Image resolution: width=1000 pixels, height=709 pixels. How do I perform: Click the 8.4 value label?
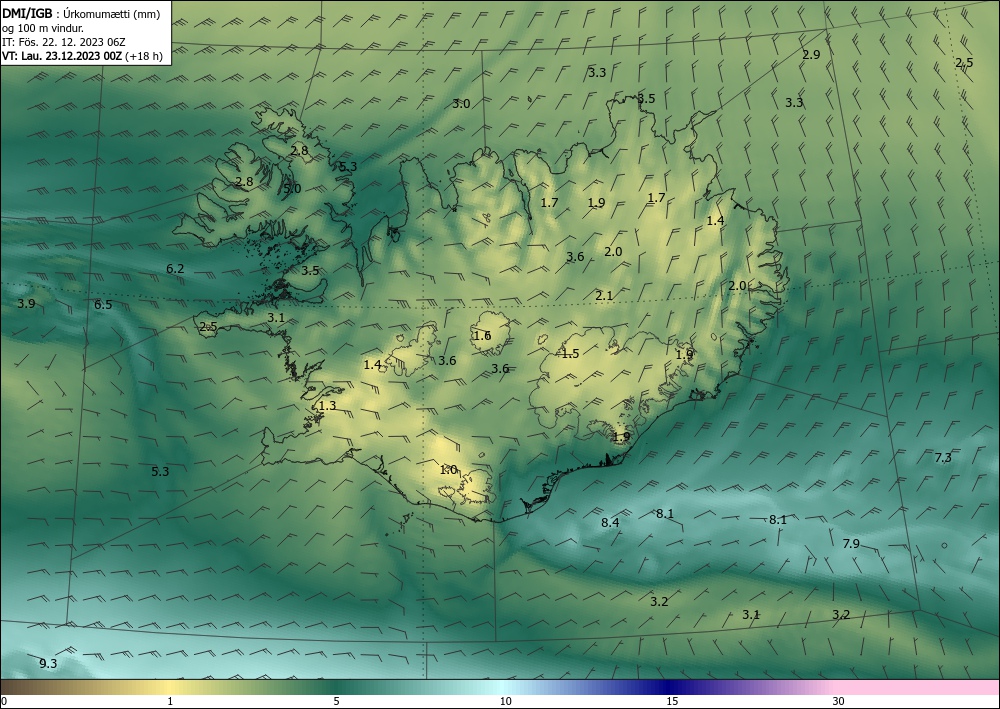(x=610, y=522)
